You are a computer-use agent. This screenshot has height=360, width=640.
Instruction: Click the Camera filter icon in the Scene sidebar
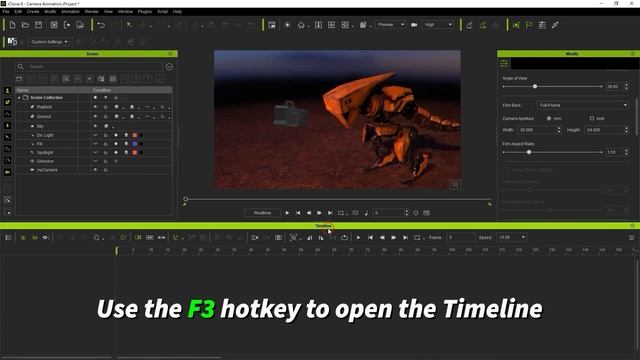pyautogui.click(x=7, y=172)
